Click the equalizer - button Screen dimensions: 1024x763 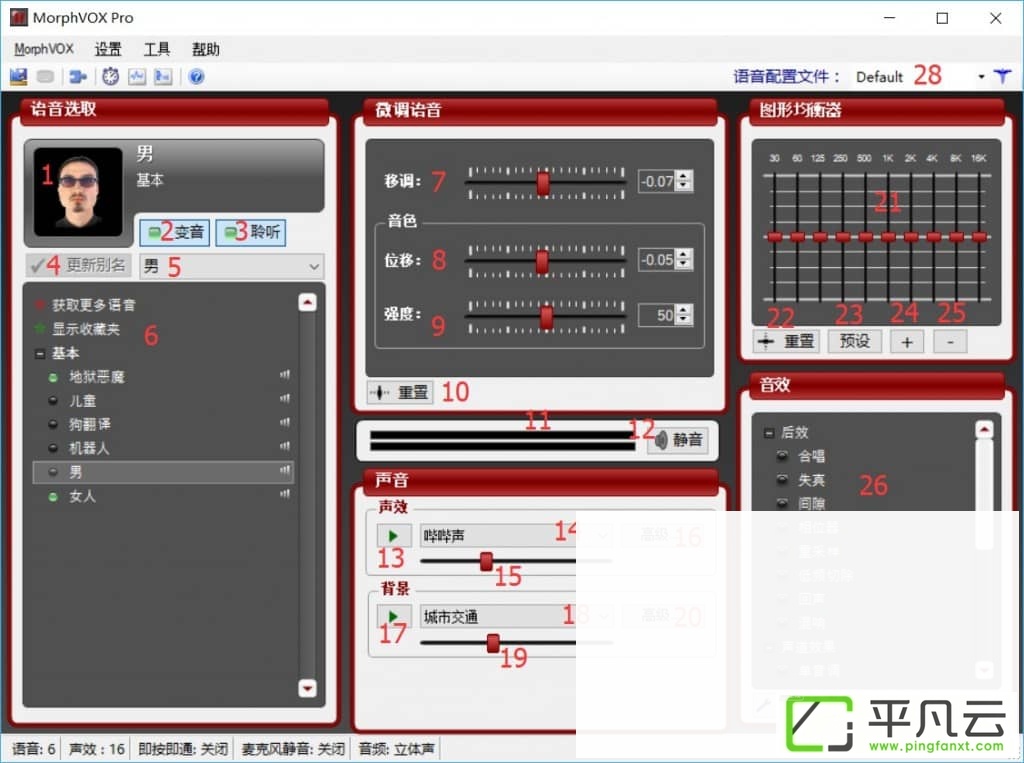coord(950,342)
